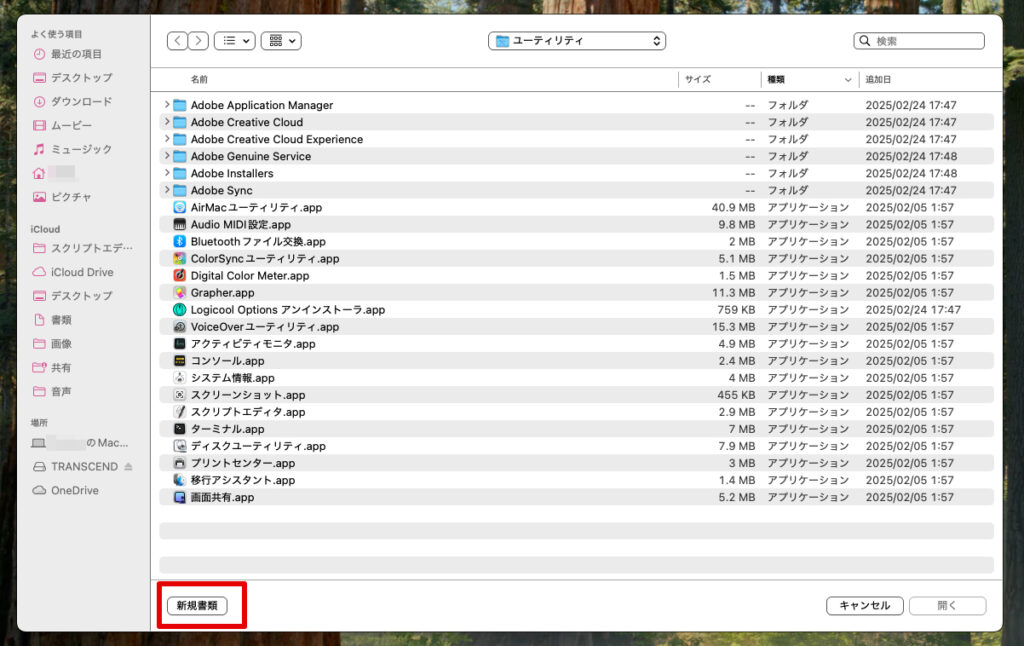Eject the TRANSCEND volume
The image size is (1024, 646).
point(128,466)
